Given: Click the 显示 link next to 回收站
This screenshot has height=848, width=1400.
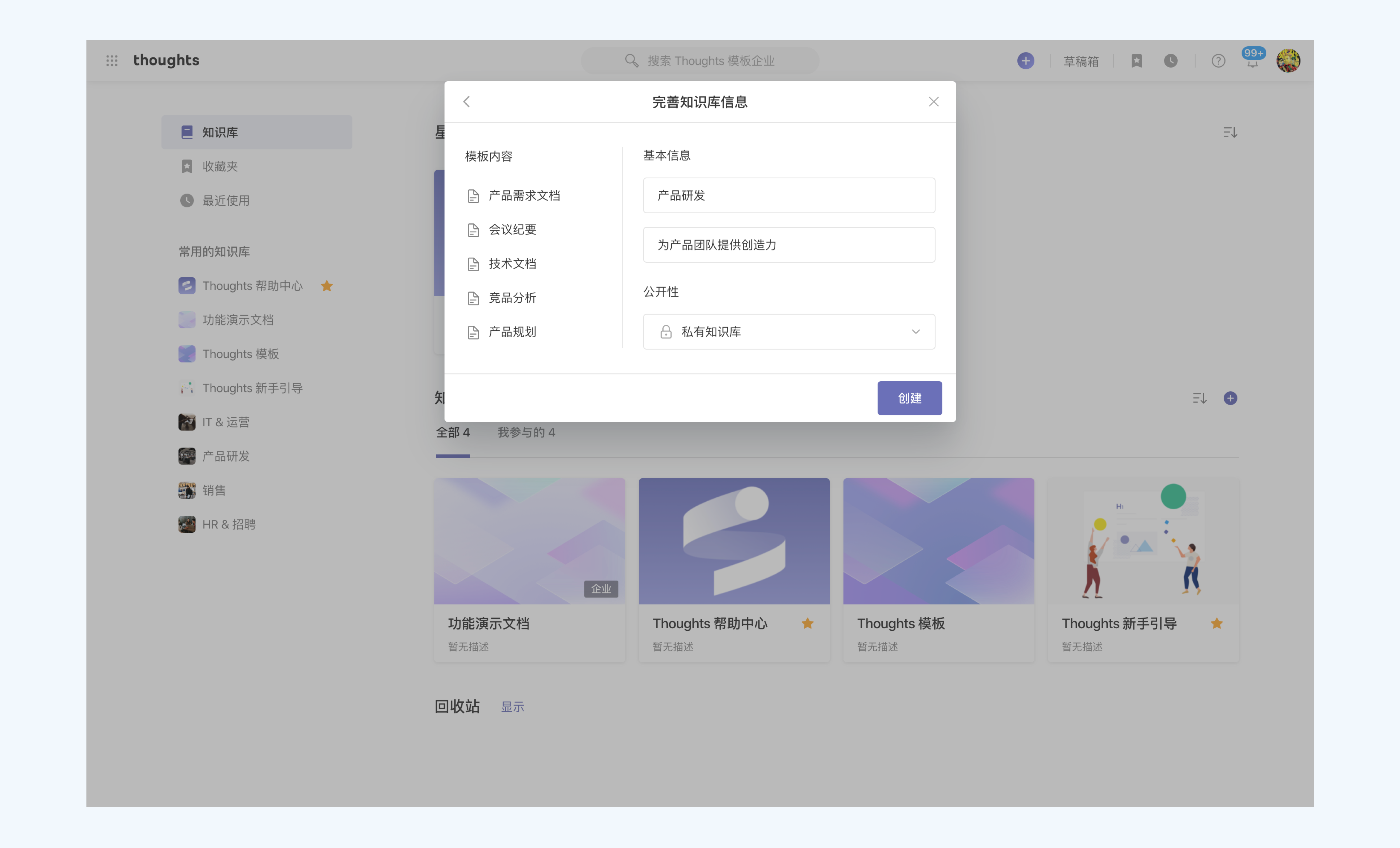Looking at the screenshot, I should pyautogui.click(x=512, y=706).
